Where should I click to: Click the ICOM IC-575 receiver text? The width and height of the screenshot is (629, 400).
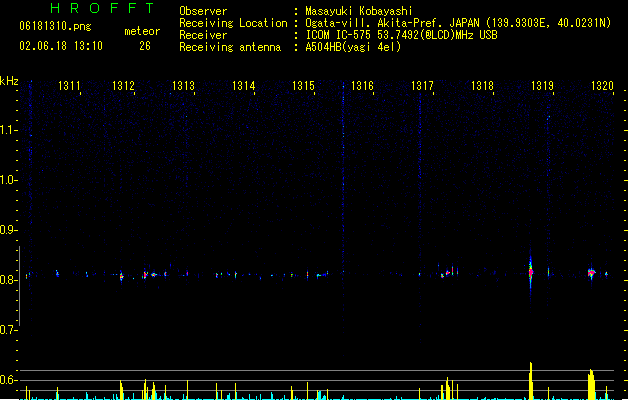(x=401, y=35)
